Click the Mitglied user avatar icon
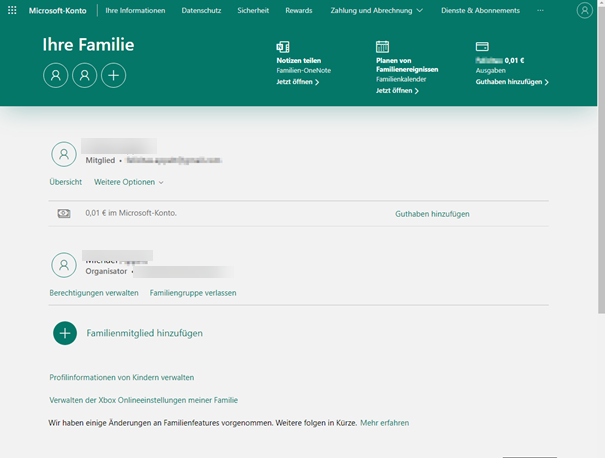The width and height of the screenshot is (605, 458). pos(64,154)
